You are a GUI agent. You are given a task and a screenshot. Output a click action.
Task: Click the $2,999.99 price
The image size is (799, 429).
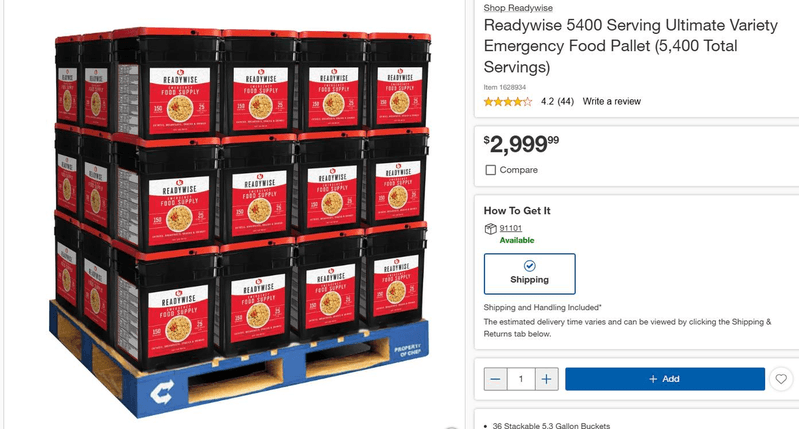[521, 143]
